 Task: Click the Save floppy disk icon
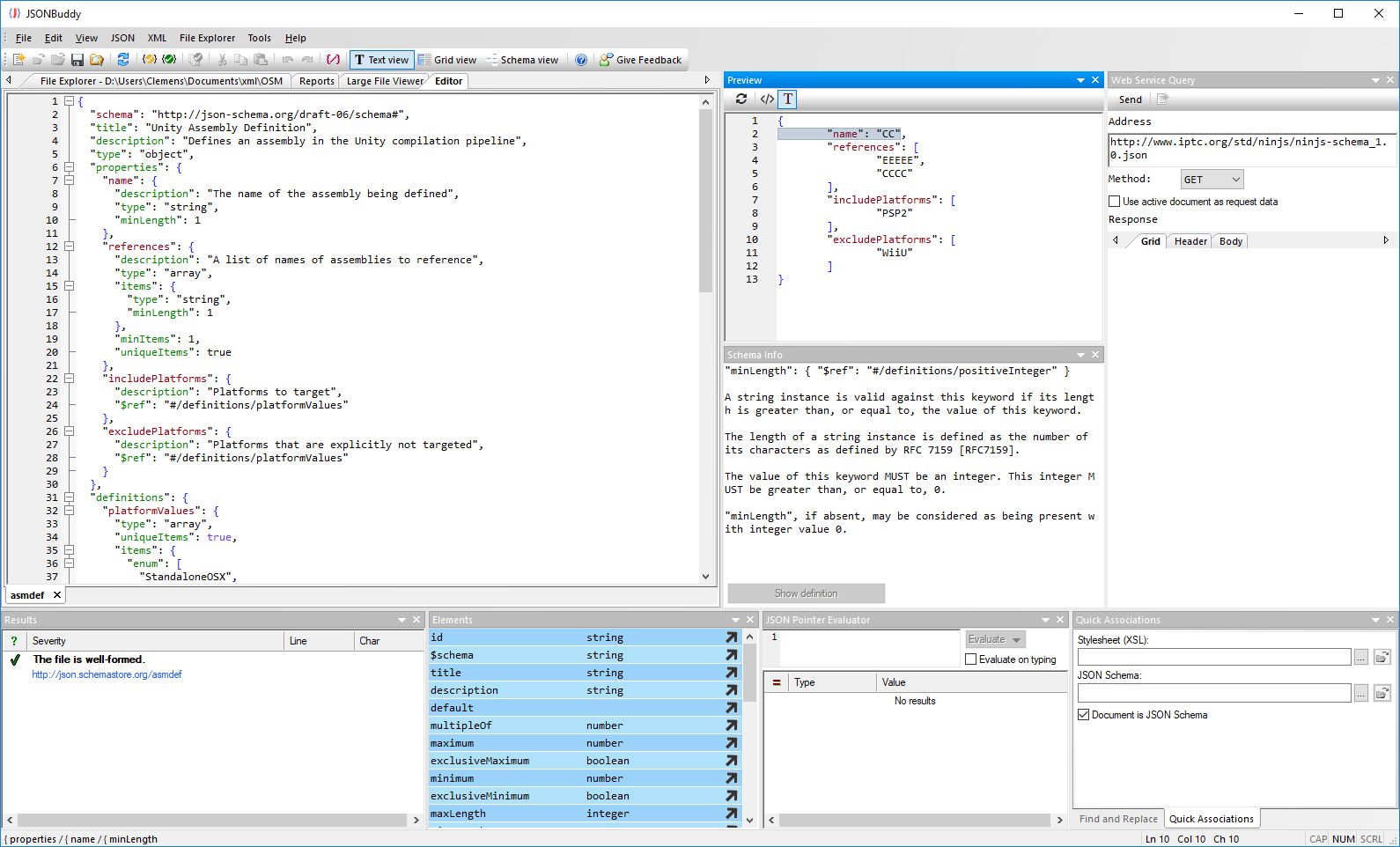tap(77, 60)
